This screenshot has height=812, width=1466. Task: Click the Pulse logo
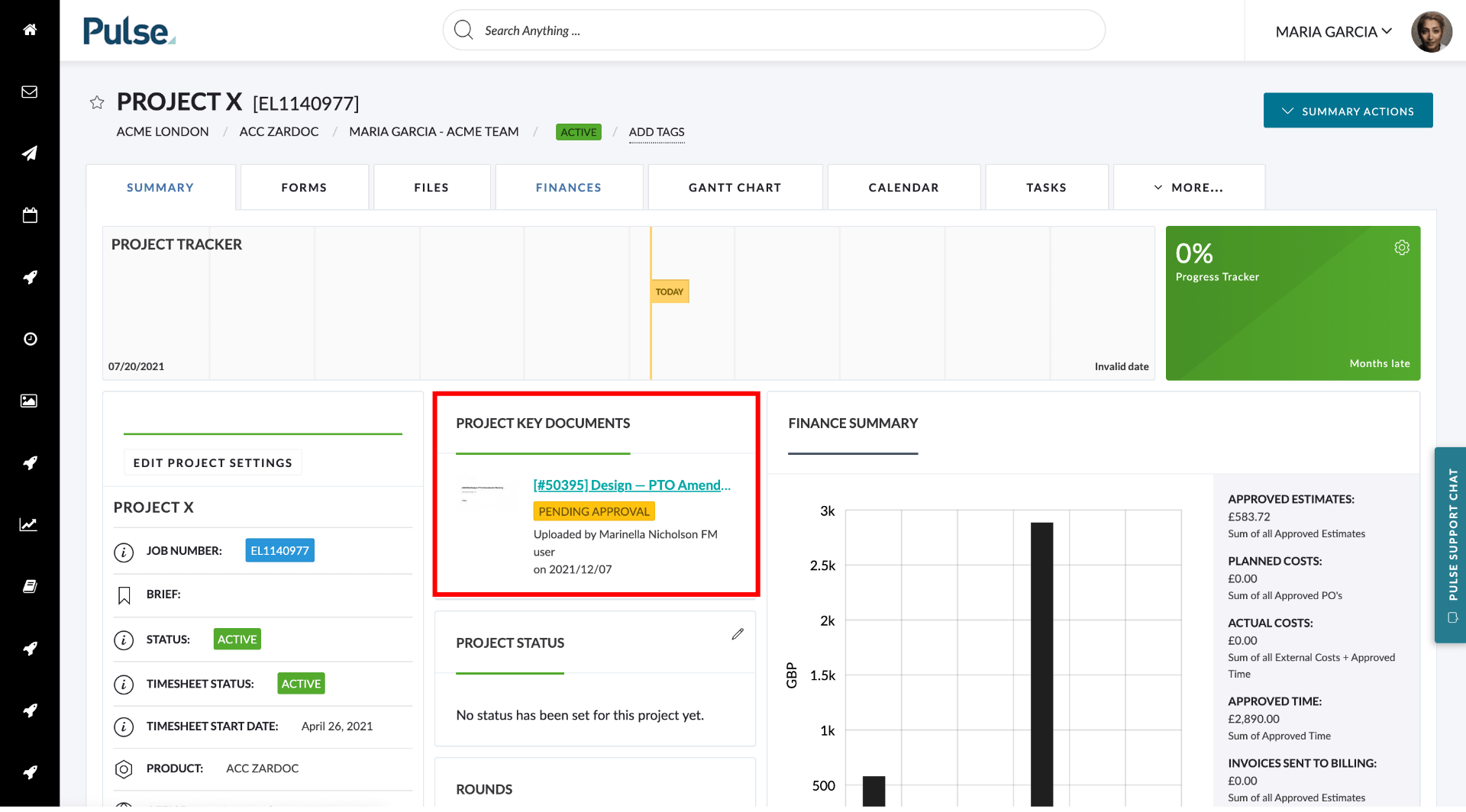point(129,31)
